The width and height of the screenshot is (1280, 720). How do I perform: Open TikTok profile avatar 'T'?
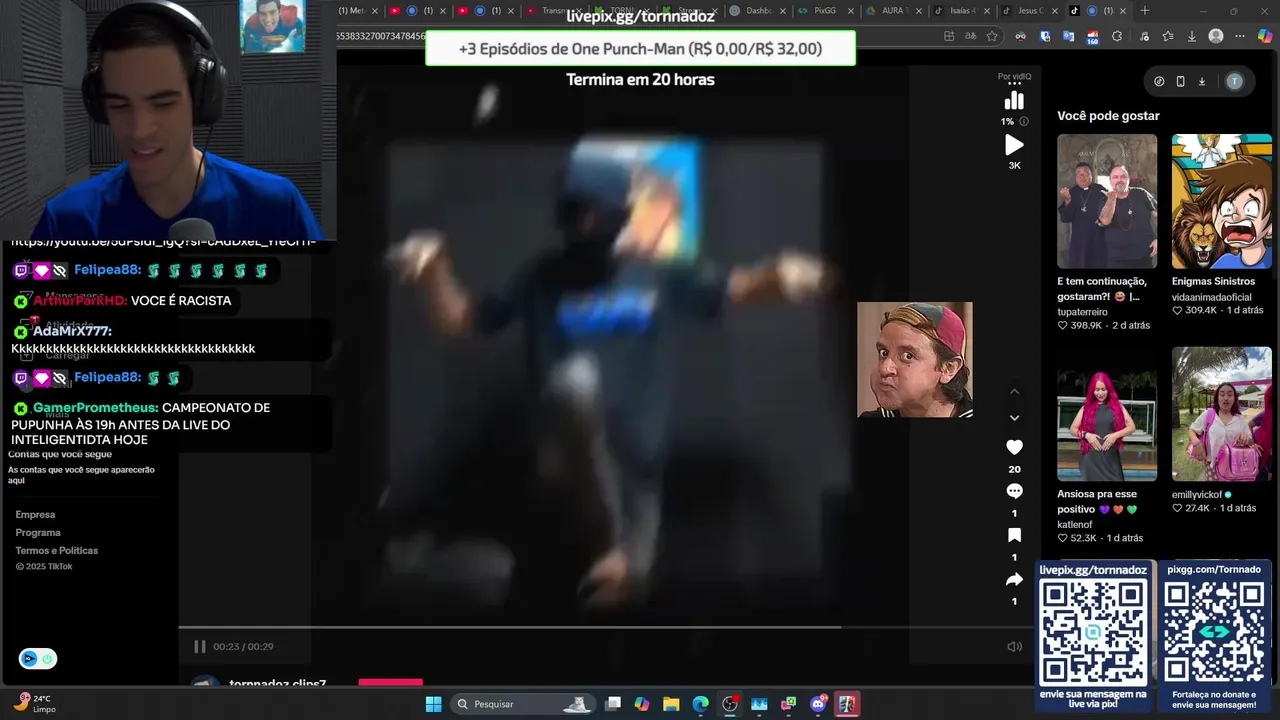click(x=1235, y=82)
